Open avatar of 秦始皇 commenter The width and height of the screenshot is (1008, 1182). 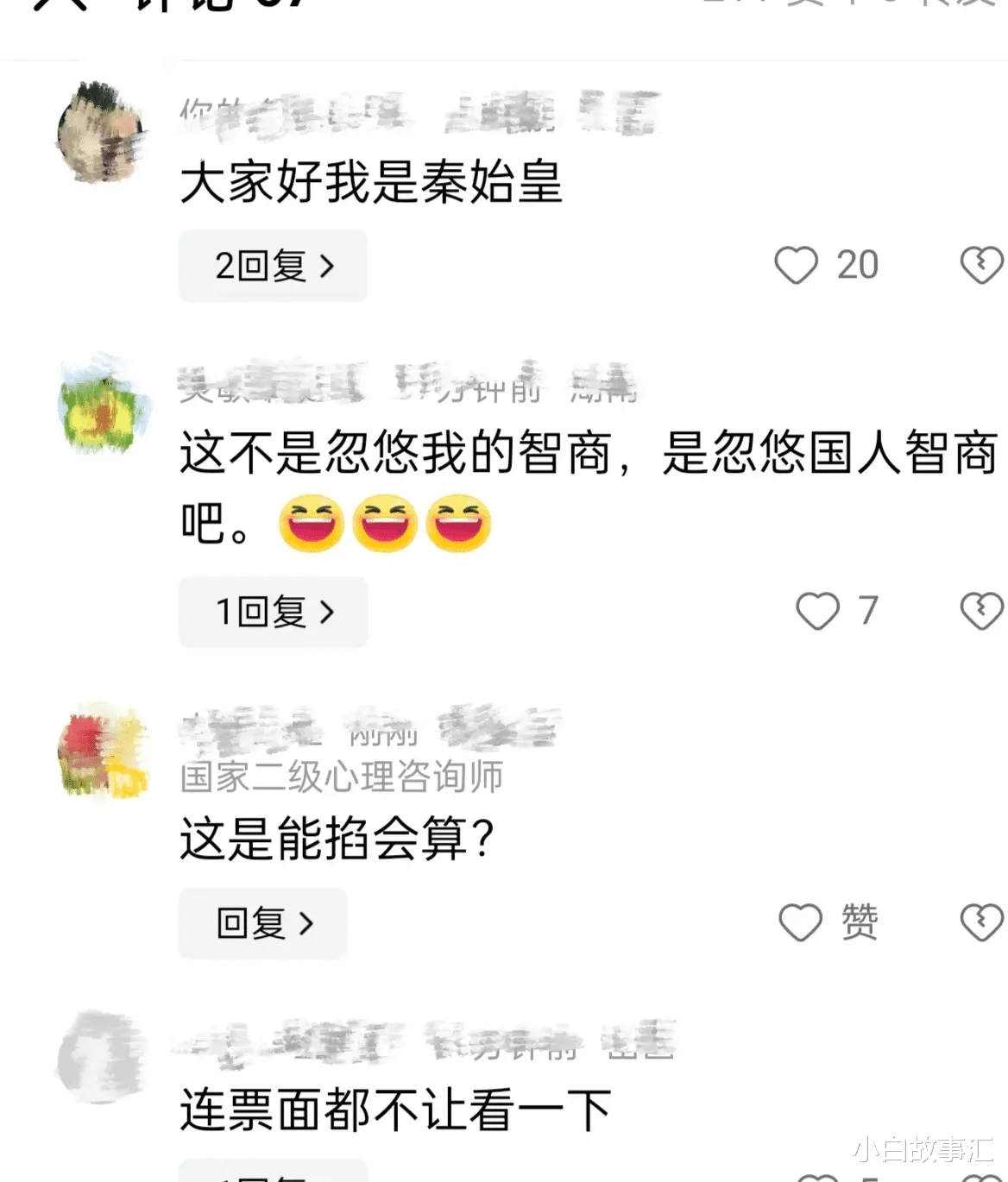[x=102, y=133]
